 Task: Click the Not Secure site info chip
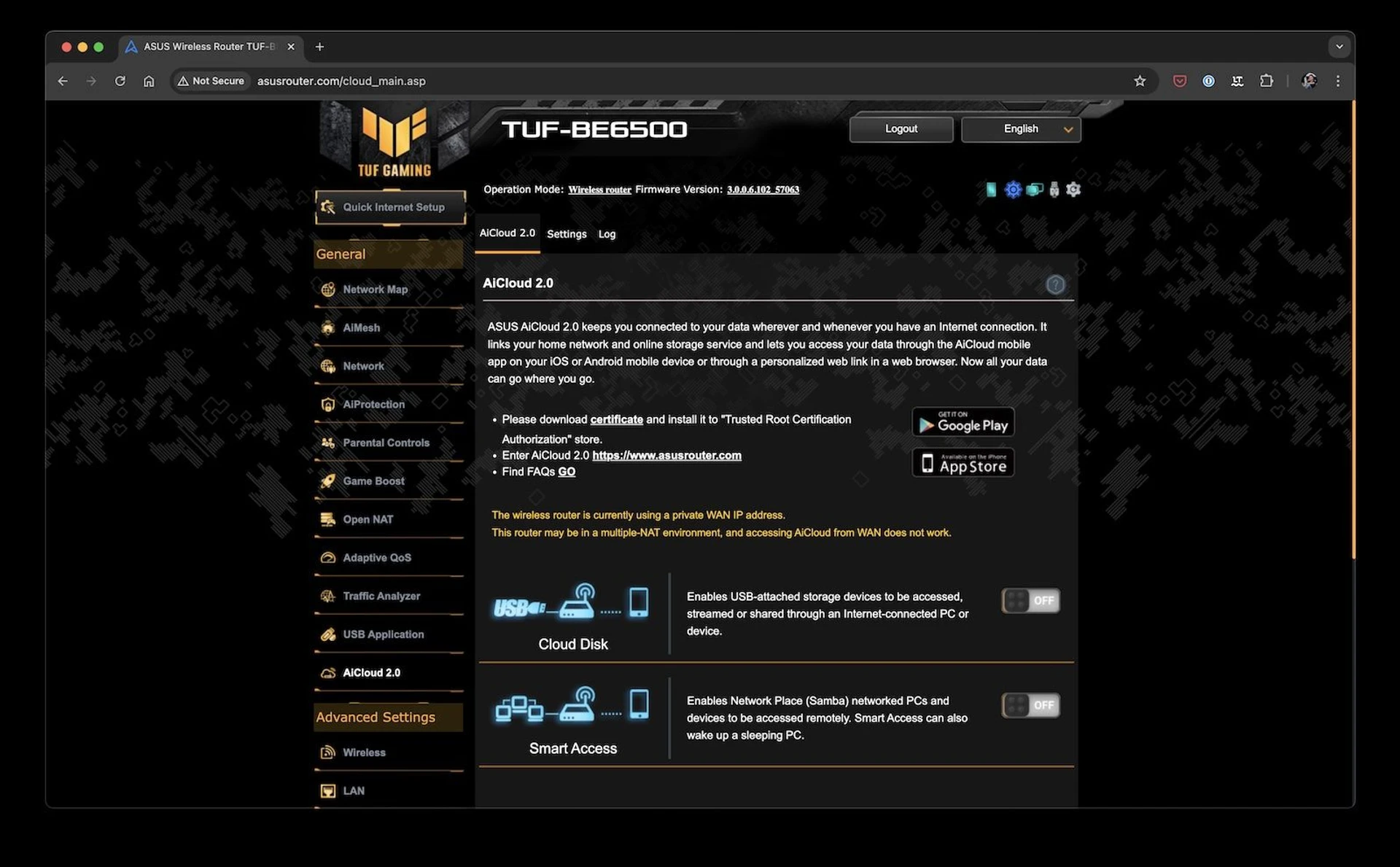(211, 81)
